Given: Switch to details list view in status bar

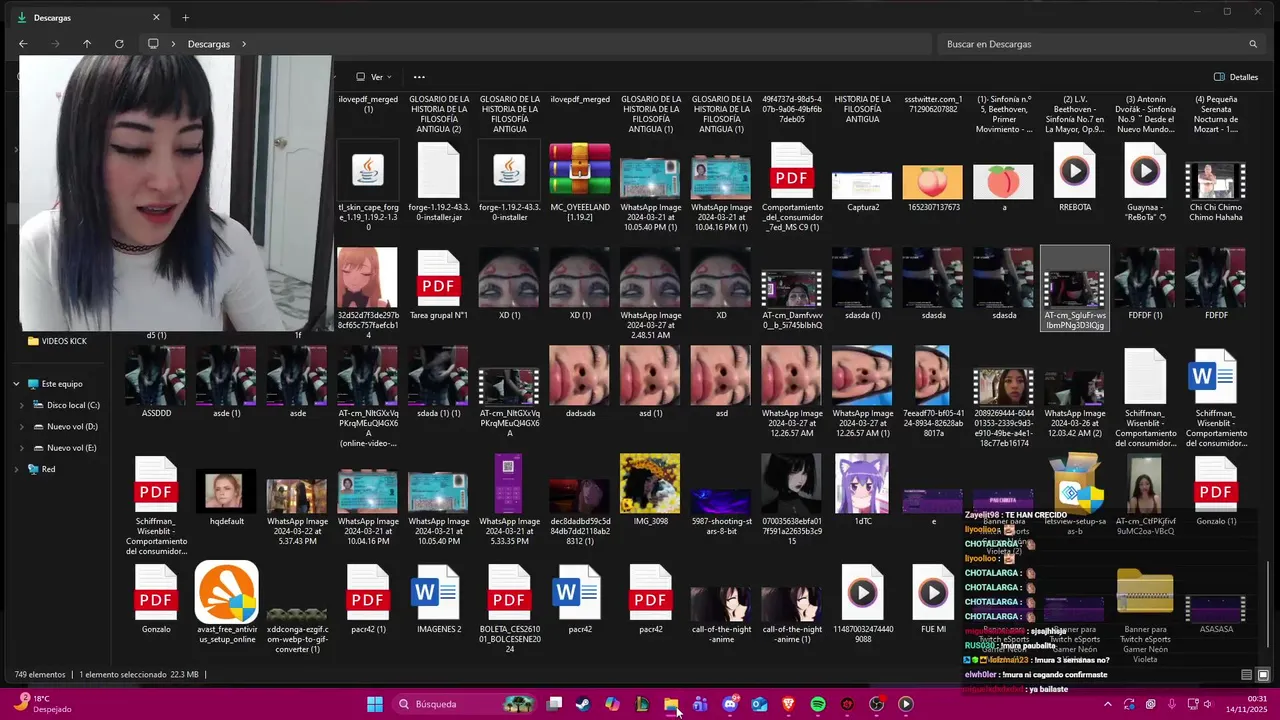Looking at the screenshot, I should (1246, 675).
